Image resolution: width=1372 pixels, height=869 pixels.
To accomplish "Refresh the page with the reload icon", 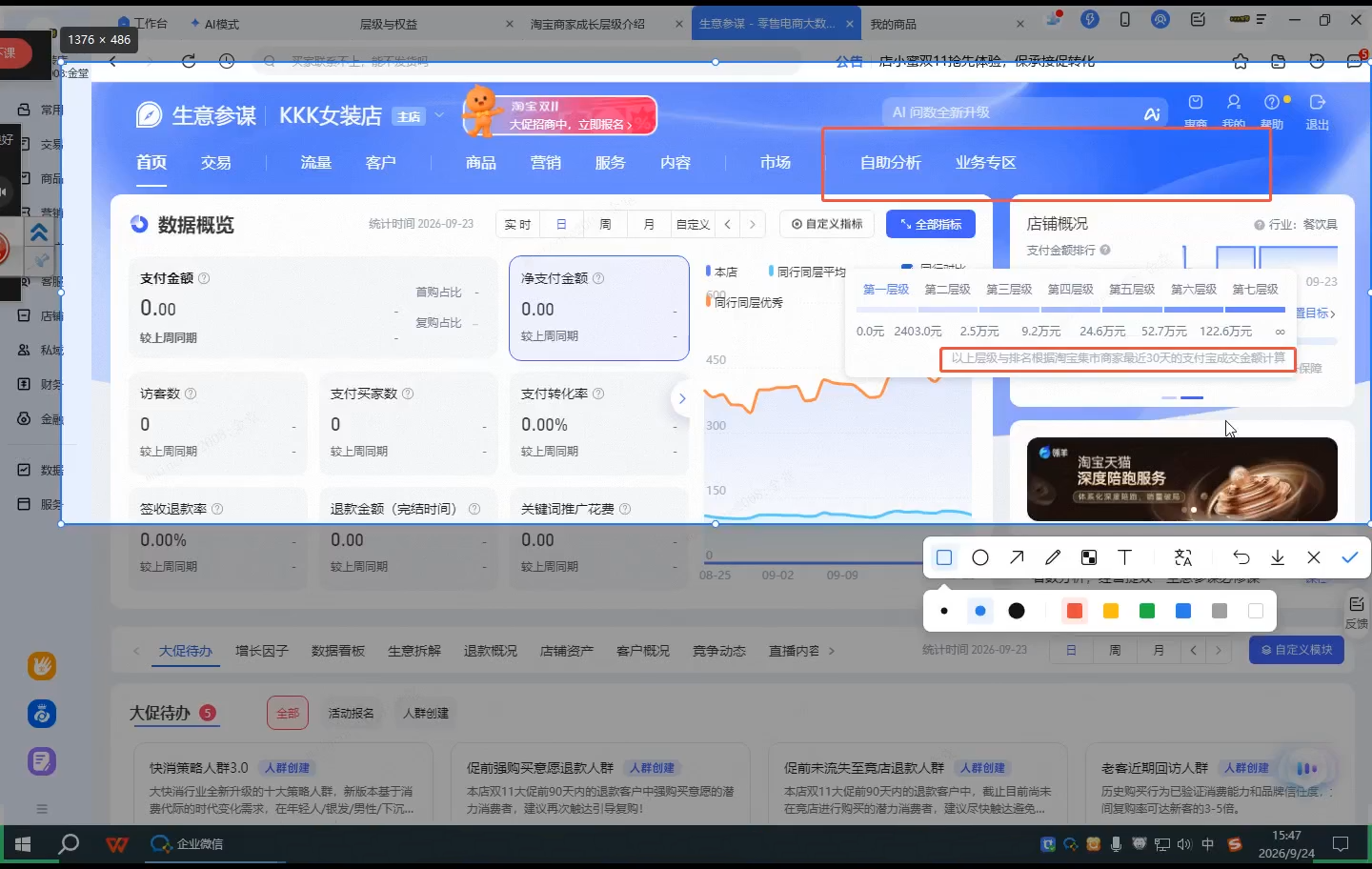I will pyautogui.click(x=189, y=61).
